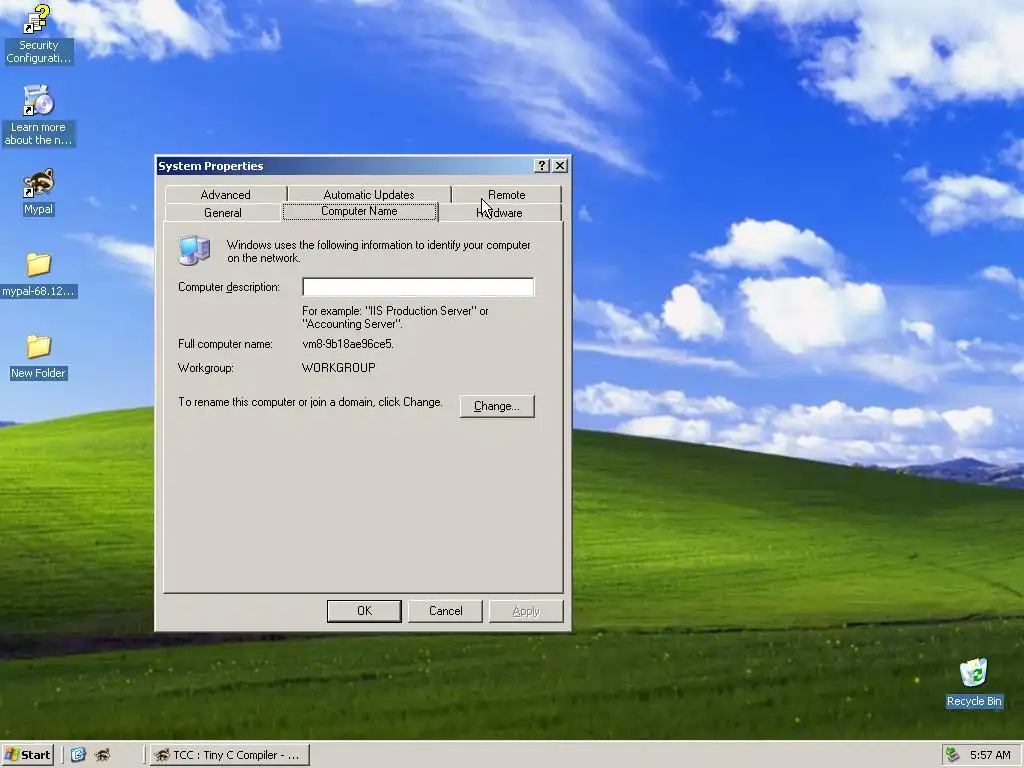1024x768 pixels.
Task: Switch to the Remote tab
Action: click(x=507, y=195)
